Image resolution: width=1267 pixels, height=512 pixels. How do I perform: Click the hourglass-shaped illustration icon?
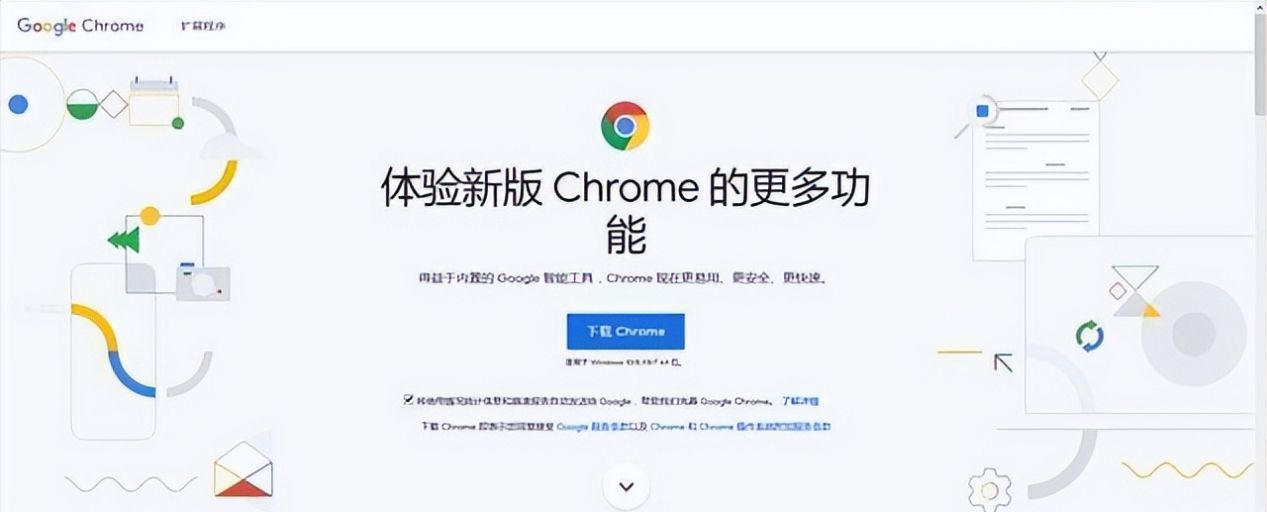click(x=1136, y=291)
